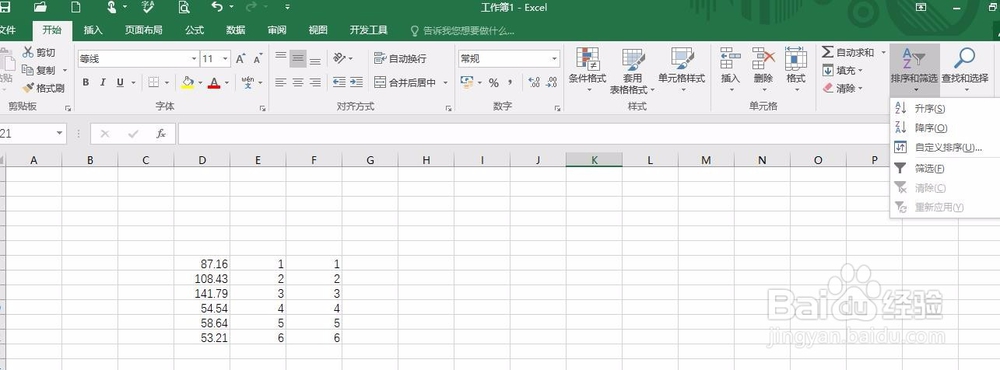The image size is (1000, 370).
Task: Open Conditional Formatting (条件格式)
Action: click(x=587, y=70)
